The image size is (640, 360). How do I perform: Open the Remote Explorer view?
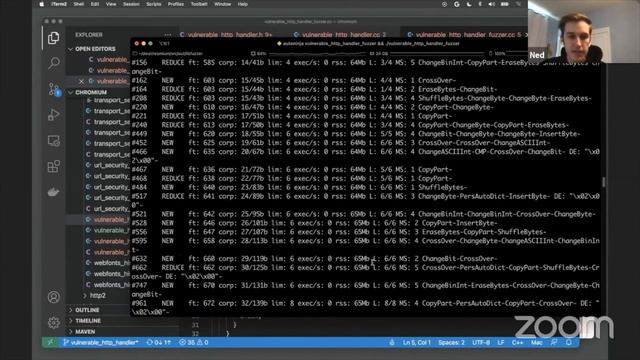(53, 141)
